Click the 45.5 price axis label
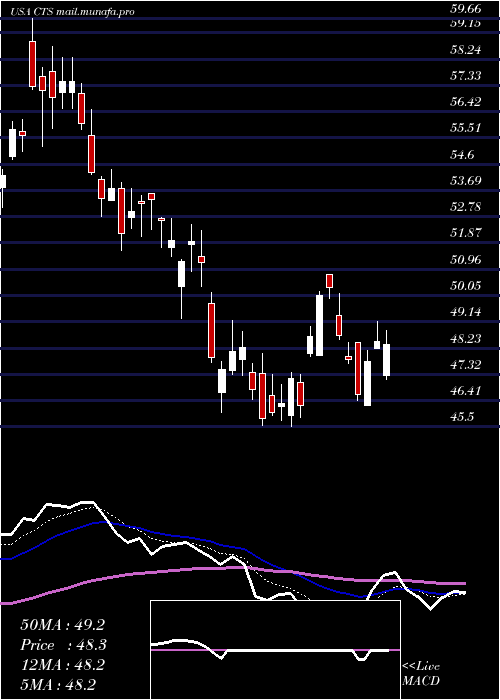Image resolution: width=500 pixels, height=700 pixels. click(x=462, y=417)
